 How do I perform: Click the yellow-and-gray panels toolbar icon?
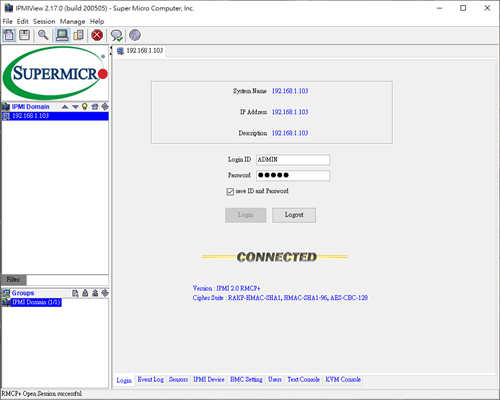click(x=79, y=35)
